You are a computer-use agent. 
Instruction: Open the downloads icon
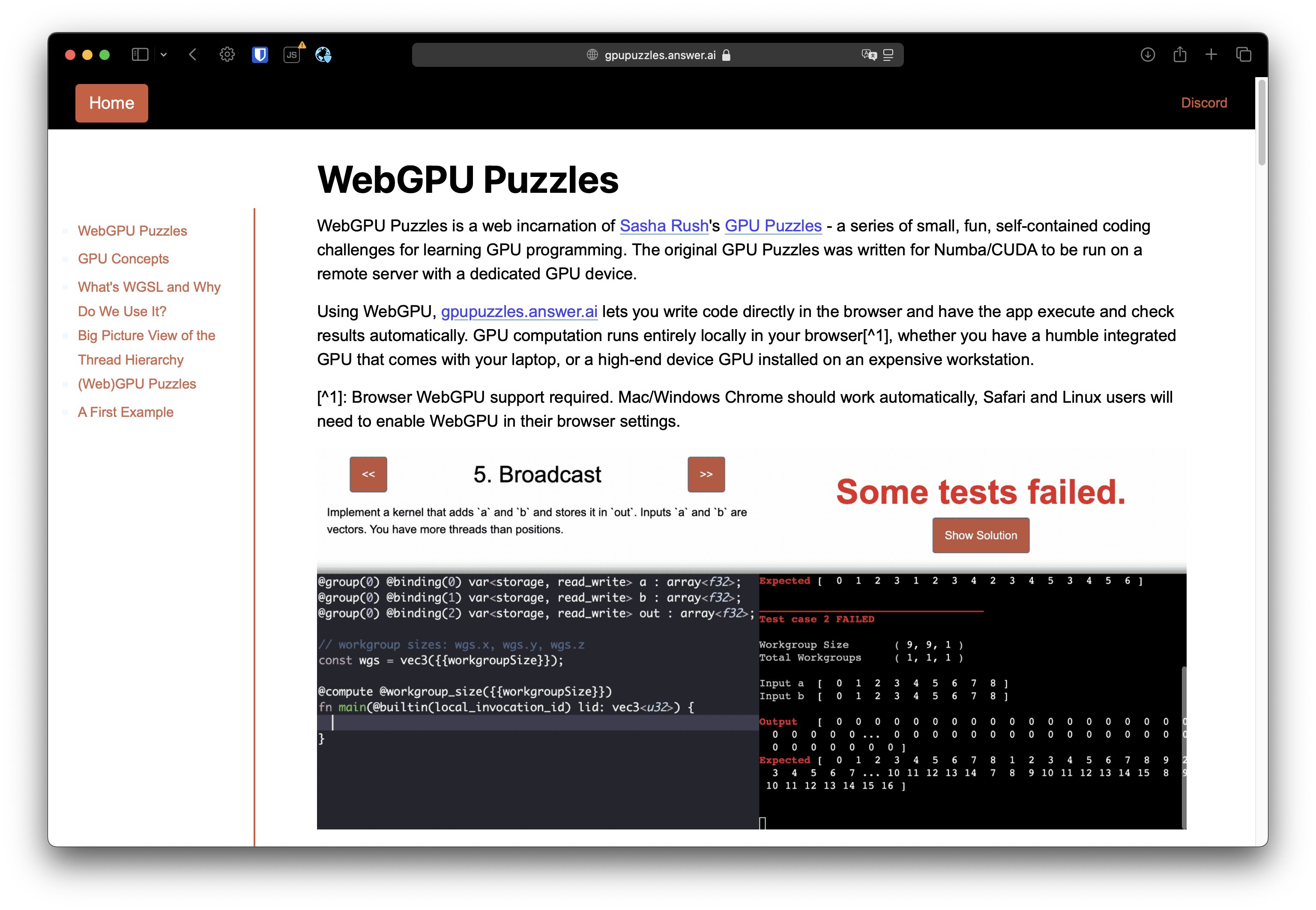[1147, 55]
